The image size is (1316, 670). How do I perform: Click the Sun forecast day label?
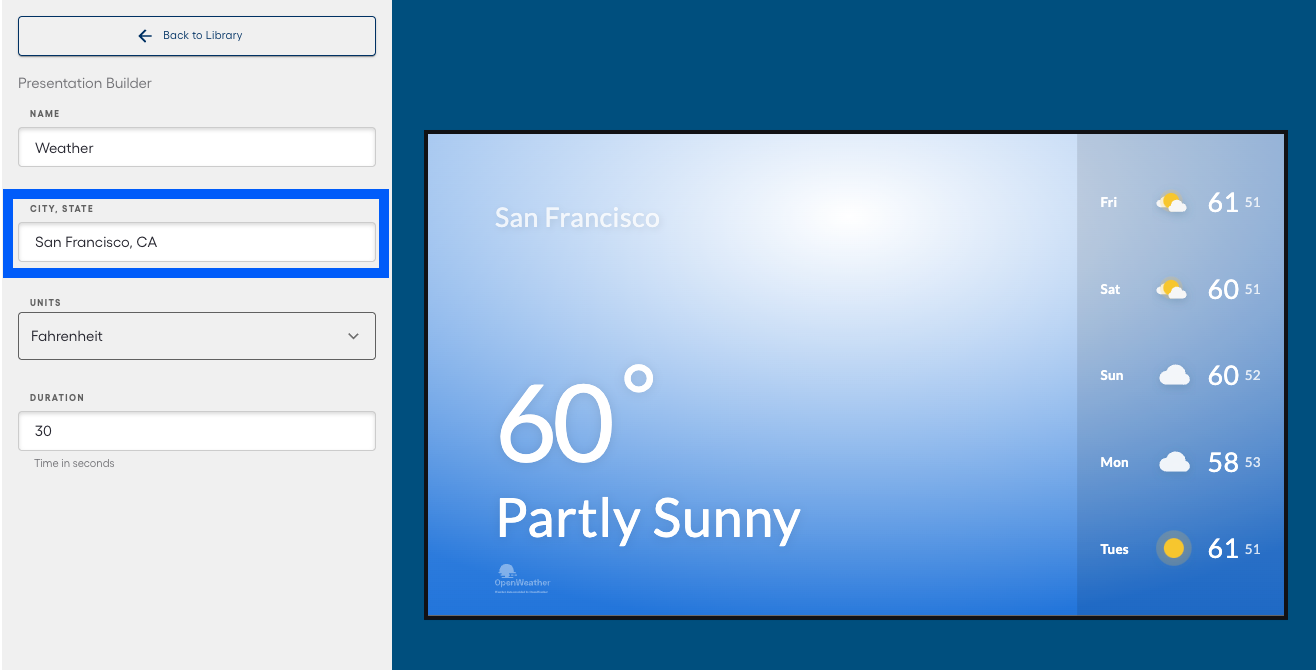click(1111, 375)
